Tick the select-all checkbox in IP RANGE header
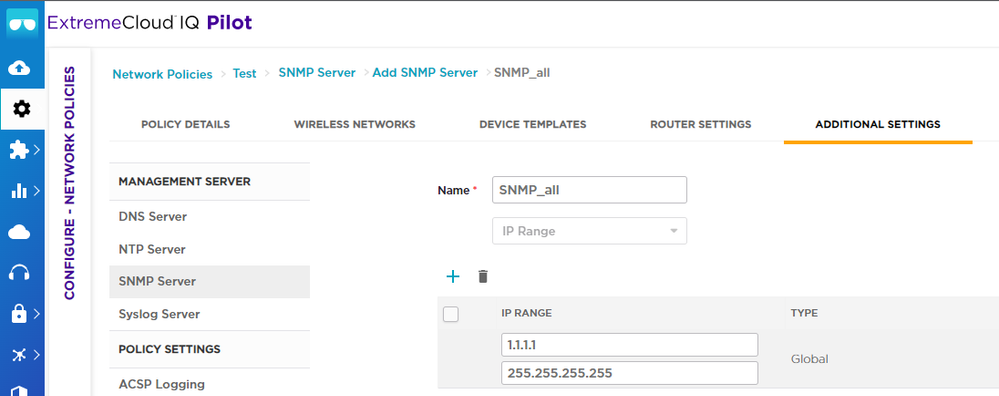The image size is (999, 396). (450, 314)
